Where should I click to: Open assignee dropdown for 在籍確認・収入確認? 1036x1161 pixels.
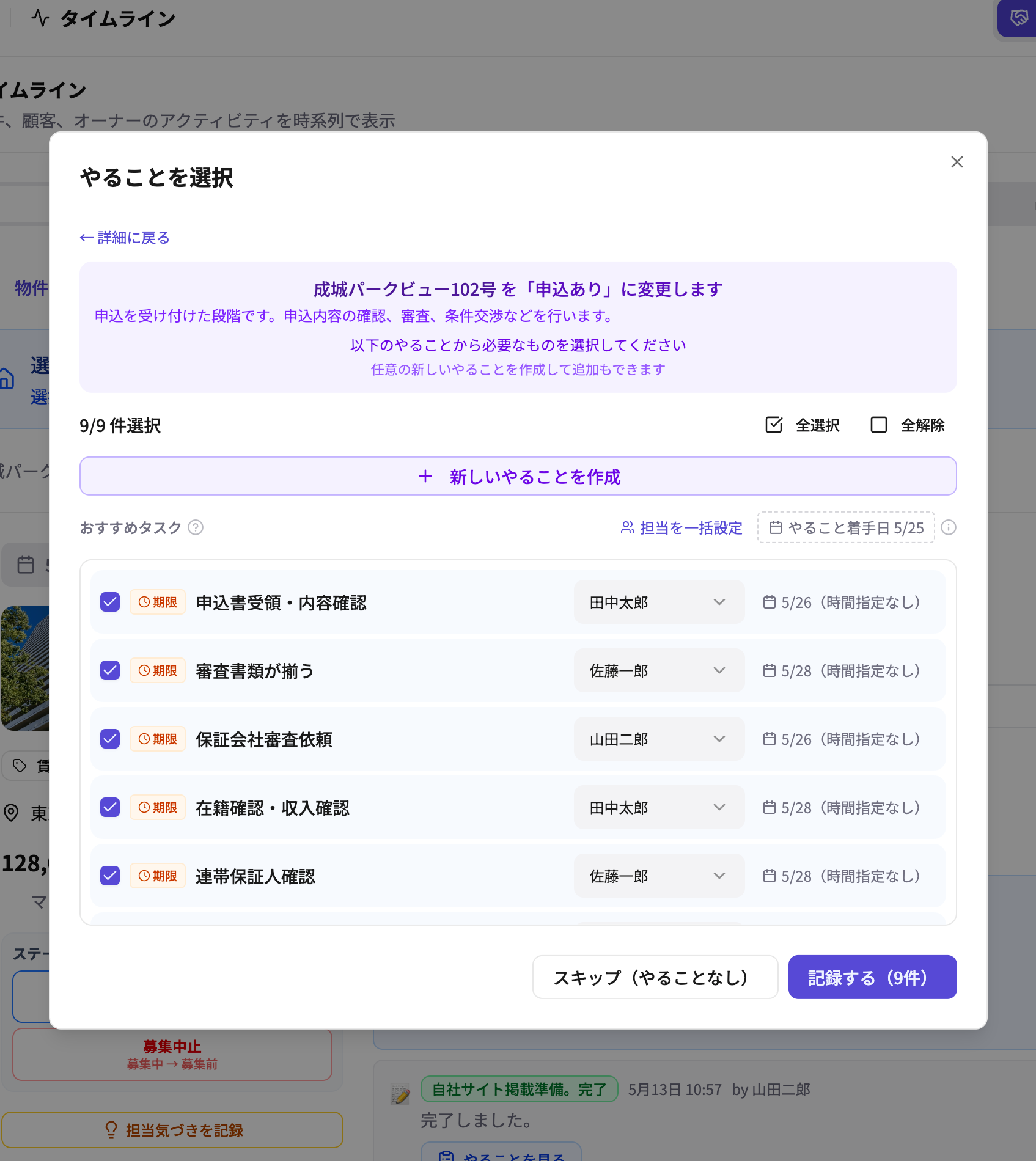coord(659,807)
